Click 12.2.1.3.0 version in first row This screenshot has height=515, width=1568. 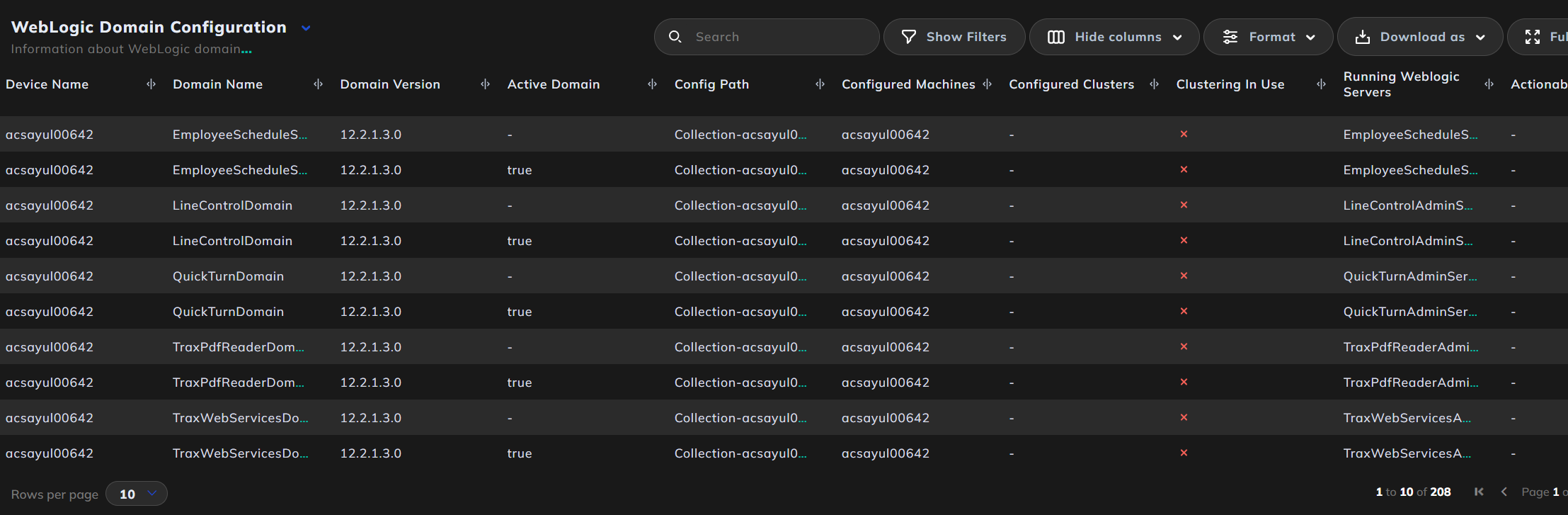coord(371,135)
